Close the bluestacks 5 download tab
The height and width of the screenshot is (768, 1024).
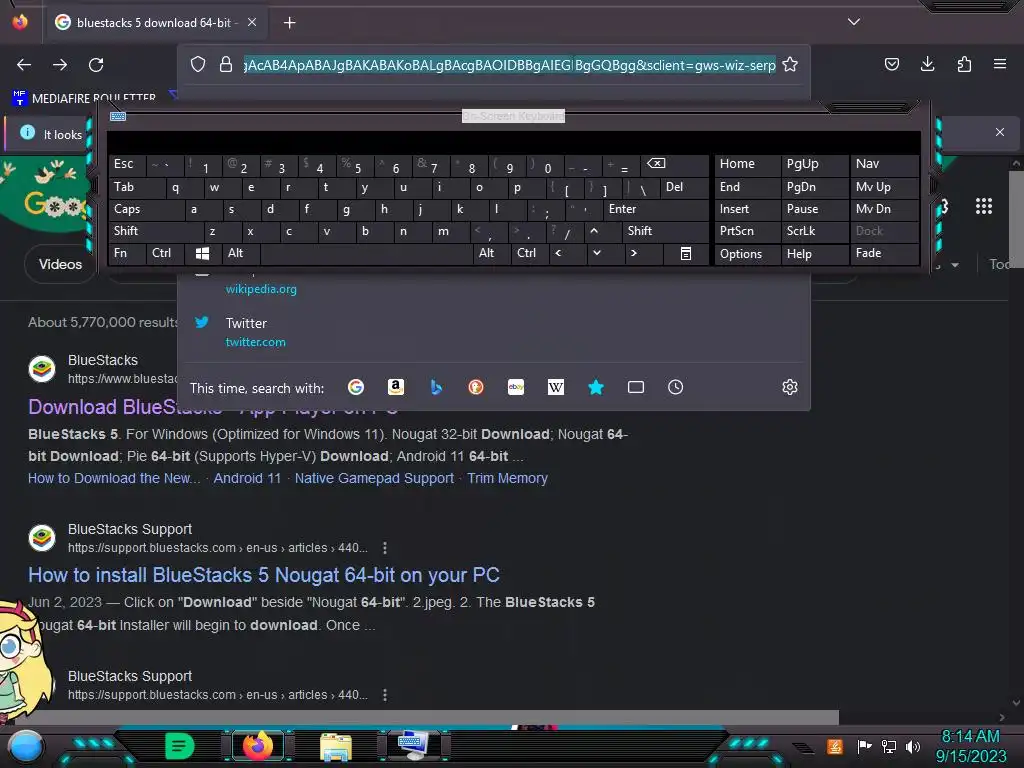pos(252,22)
